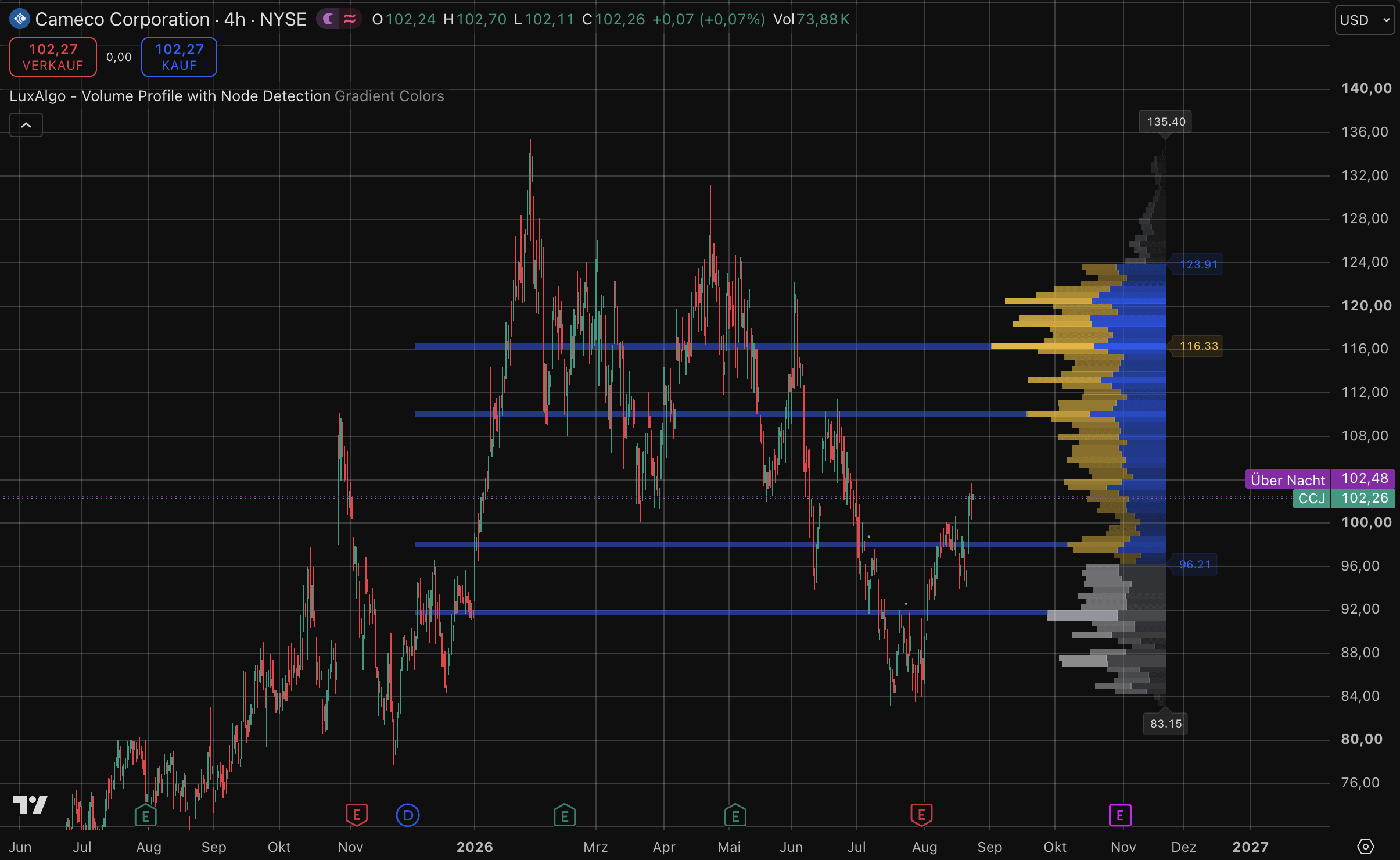Click the green earnings marker left of Mrz
This screenshot has width=1400, height=860.
[565, 815]
